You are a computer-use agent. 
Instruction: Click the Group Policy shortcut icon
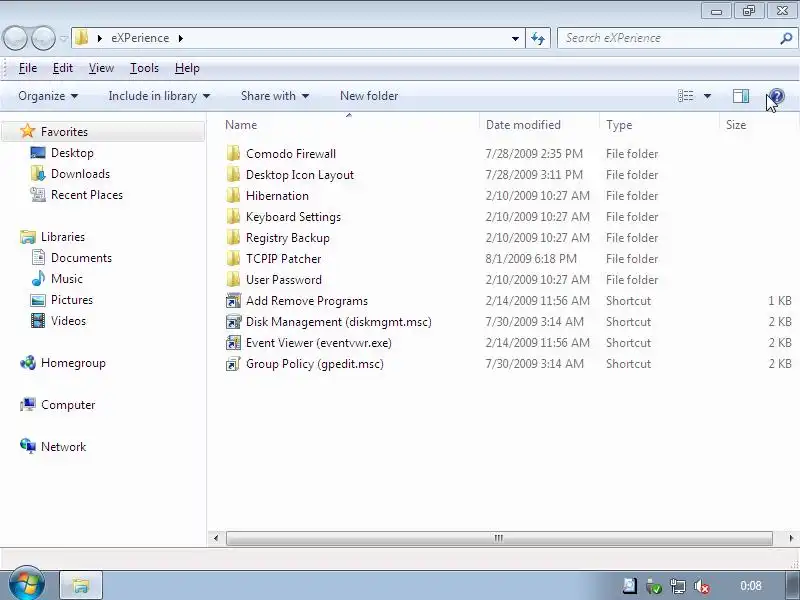click(233, 364)
